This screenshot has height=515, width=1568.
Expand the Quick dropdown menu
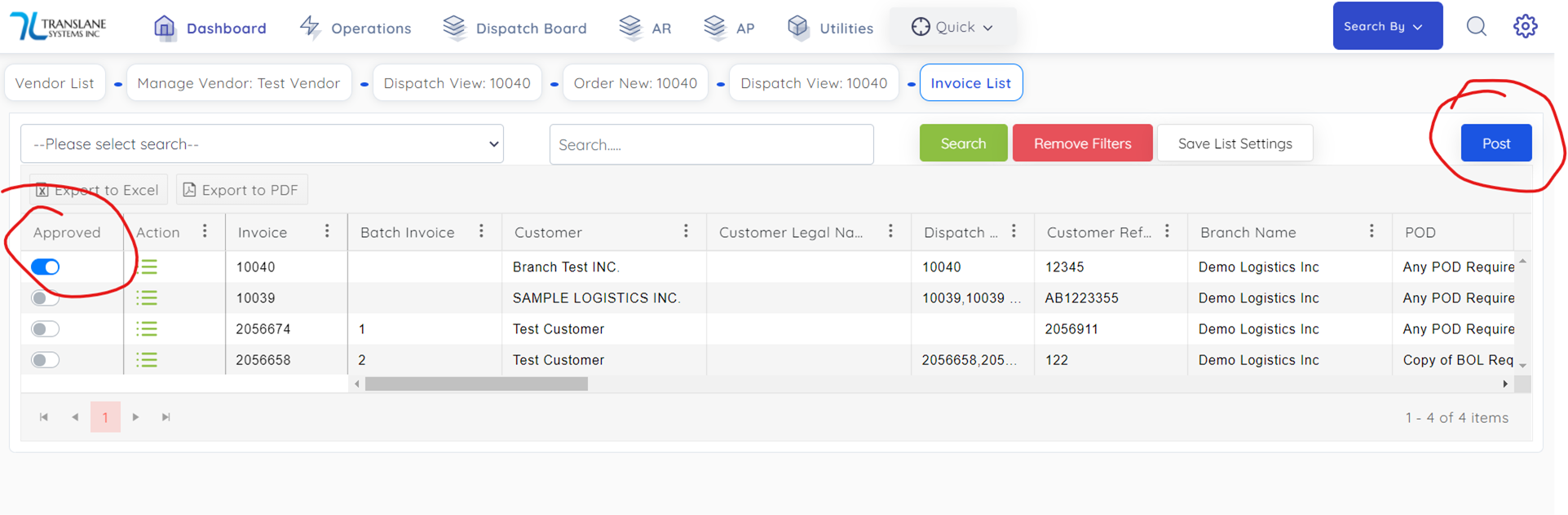tap(952, 27)
